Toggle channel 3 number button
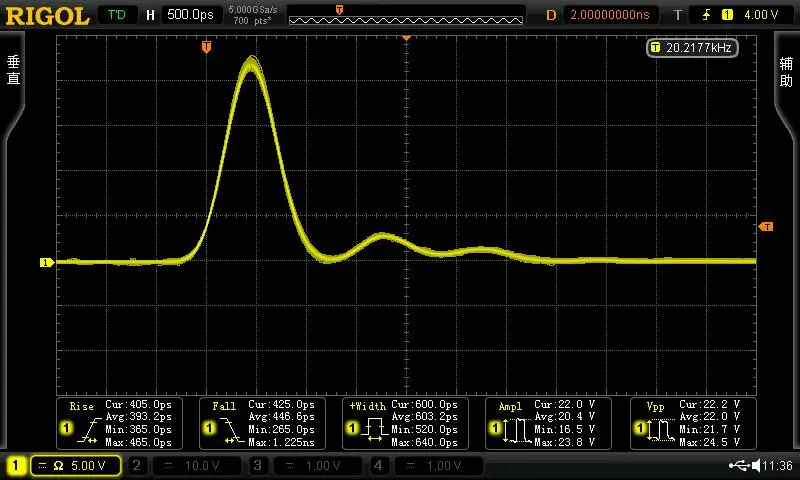 (x=257, y=465)
